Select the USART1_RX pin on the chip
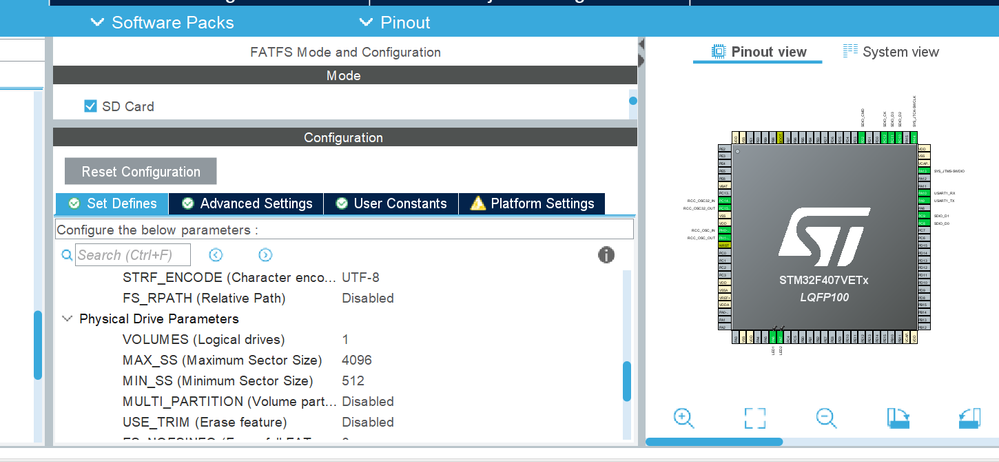Viewport: 999px width, 462px height. [x=924, y=193]
